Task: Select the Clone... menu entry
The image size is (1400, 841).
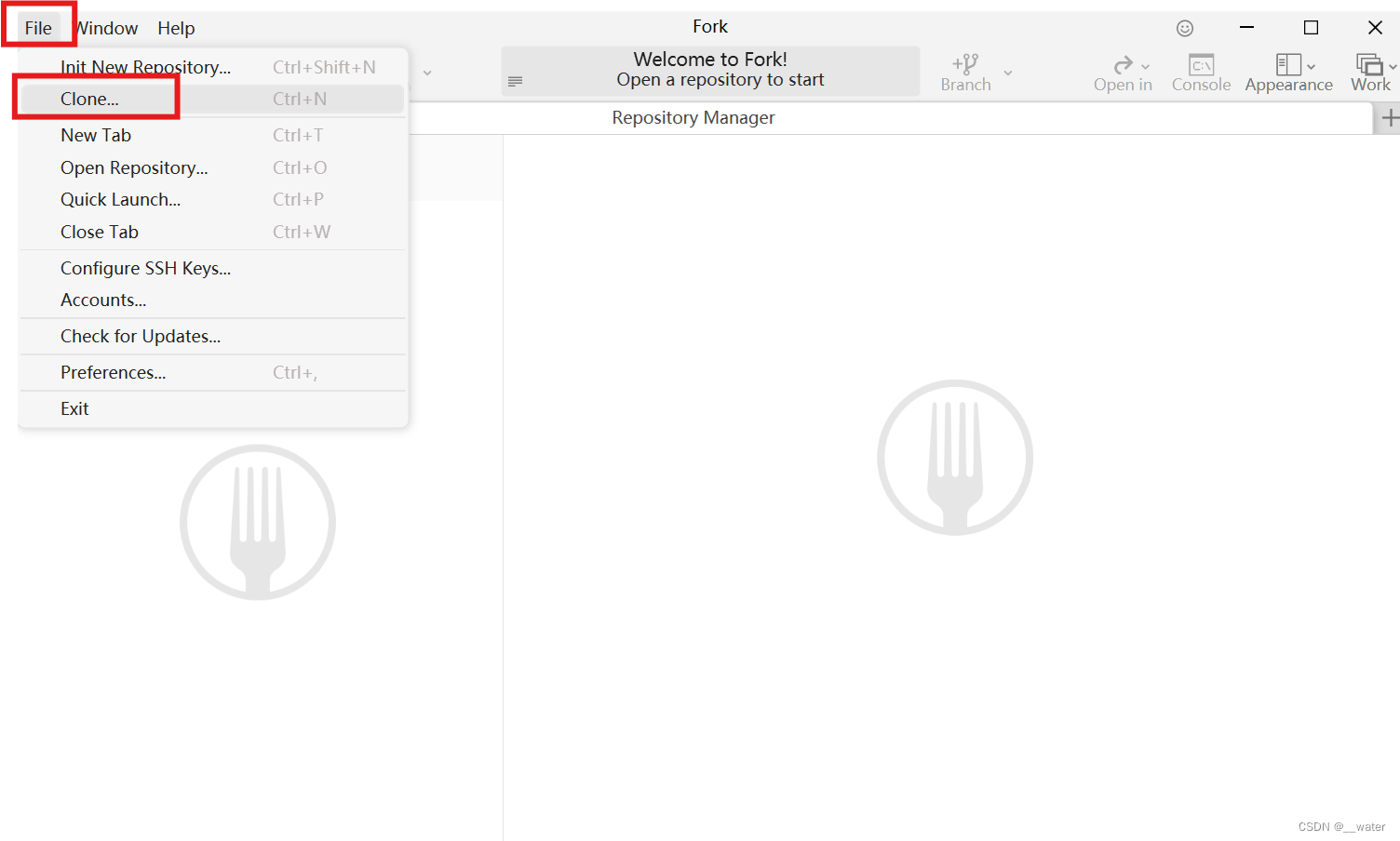Action: coord(213,99)
